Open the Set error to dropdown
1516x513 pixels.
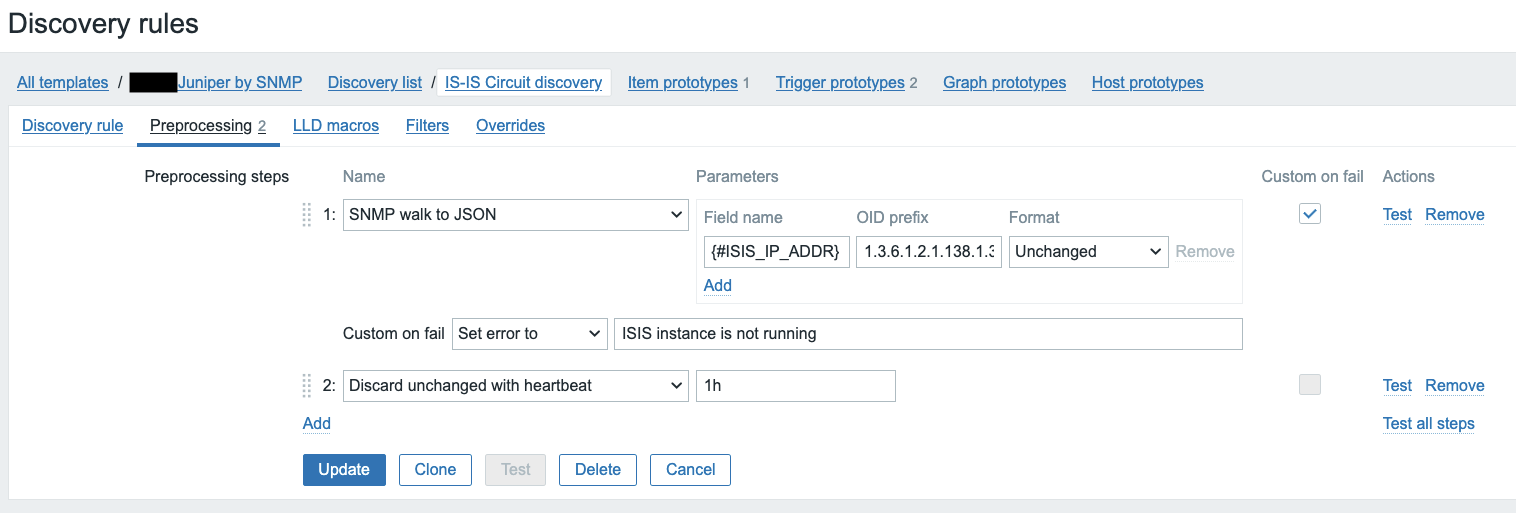[x=529, y=334]
